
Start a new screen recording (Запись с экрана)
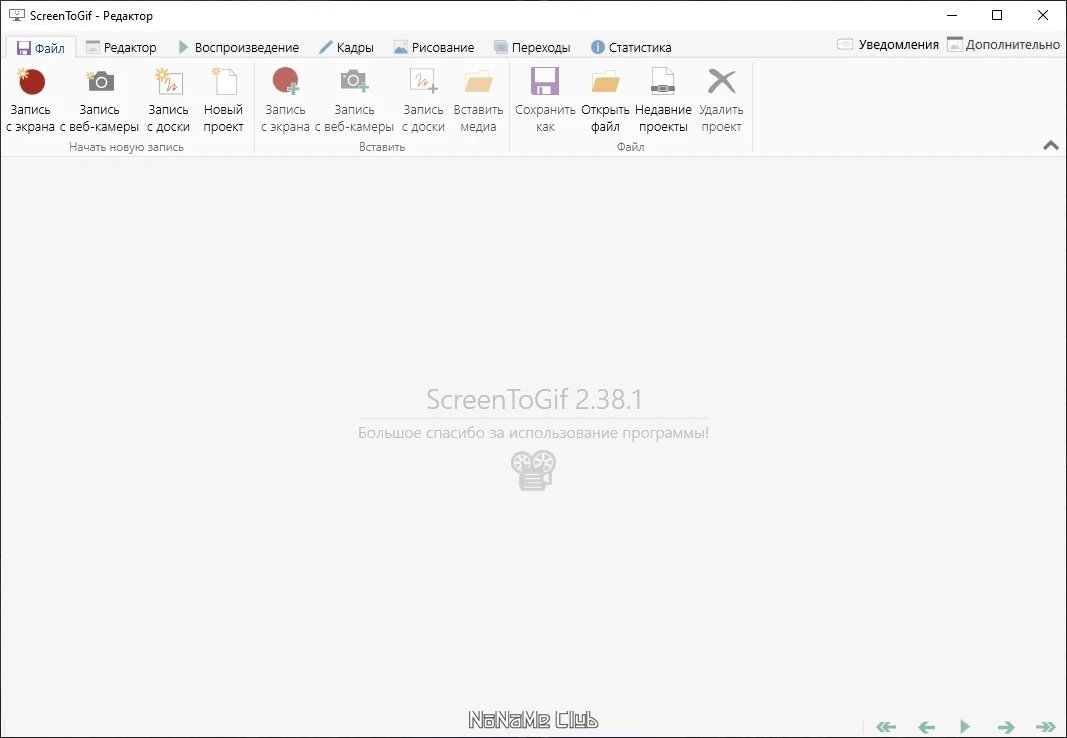(x=31, y=100)
